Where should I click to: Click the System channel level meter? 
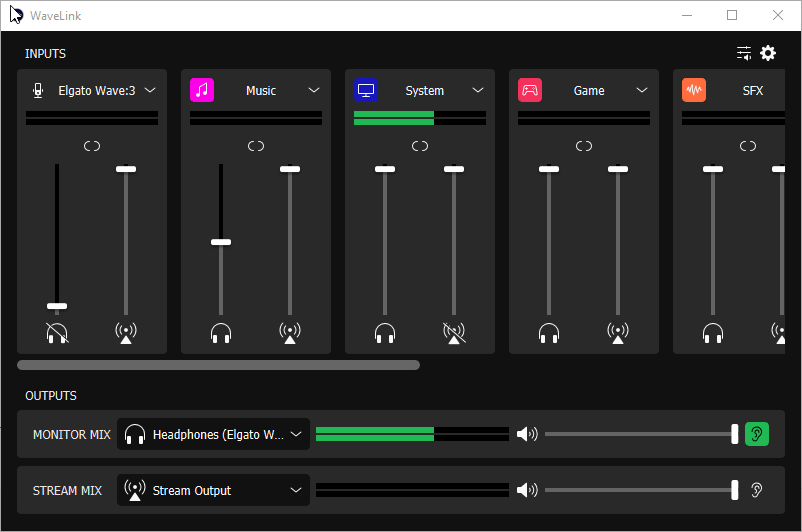[x=420, y=118]
